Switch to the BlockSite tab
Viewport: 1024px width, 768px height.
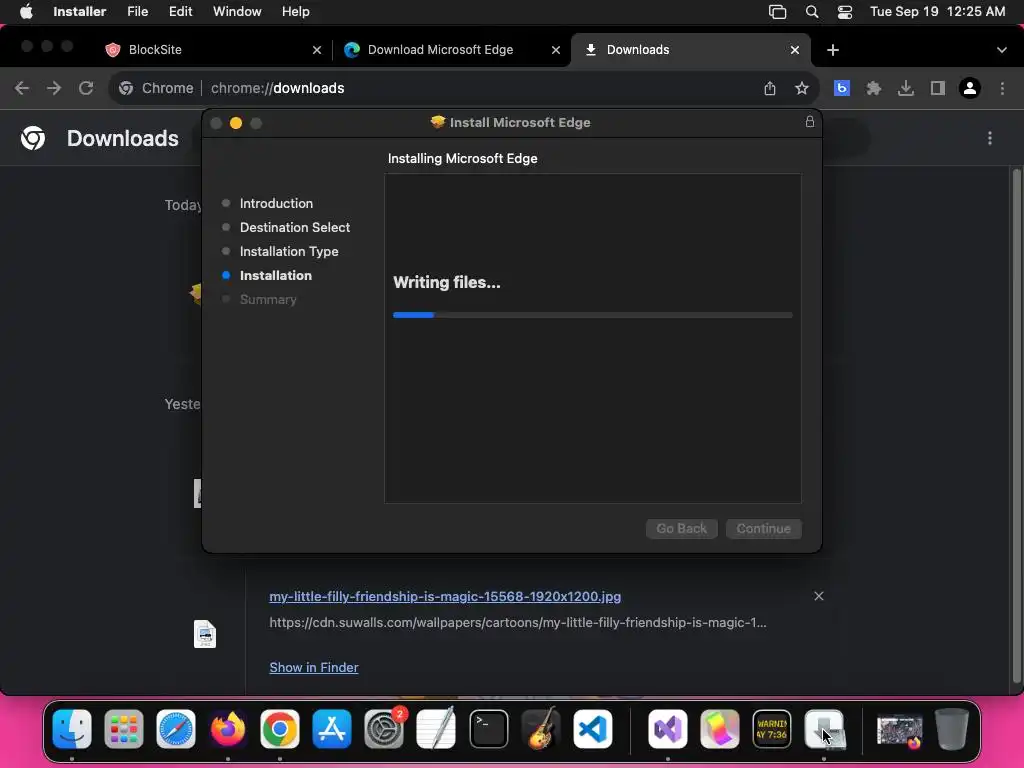(x=213, y=50)
